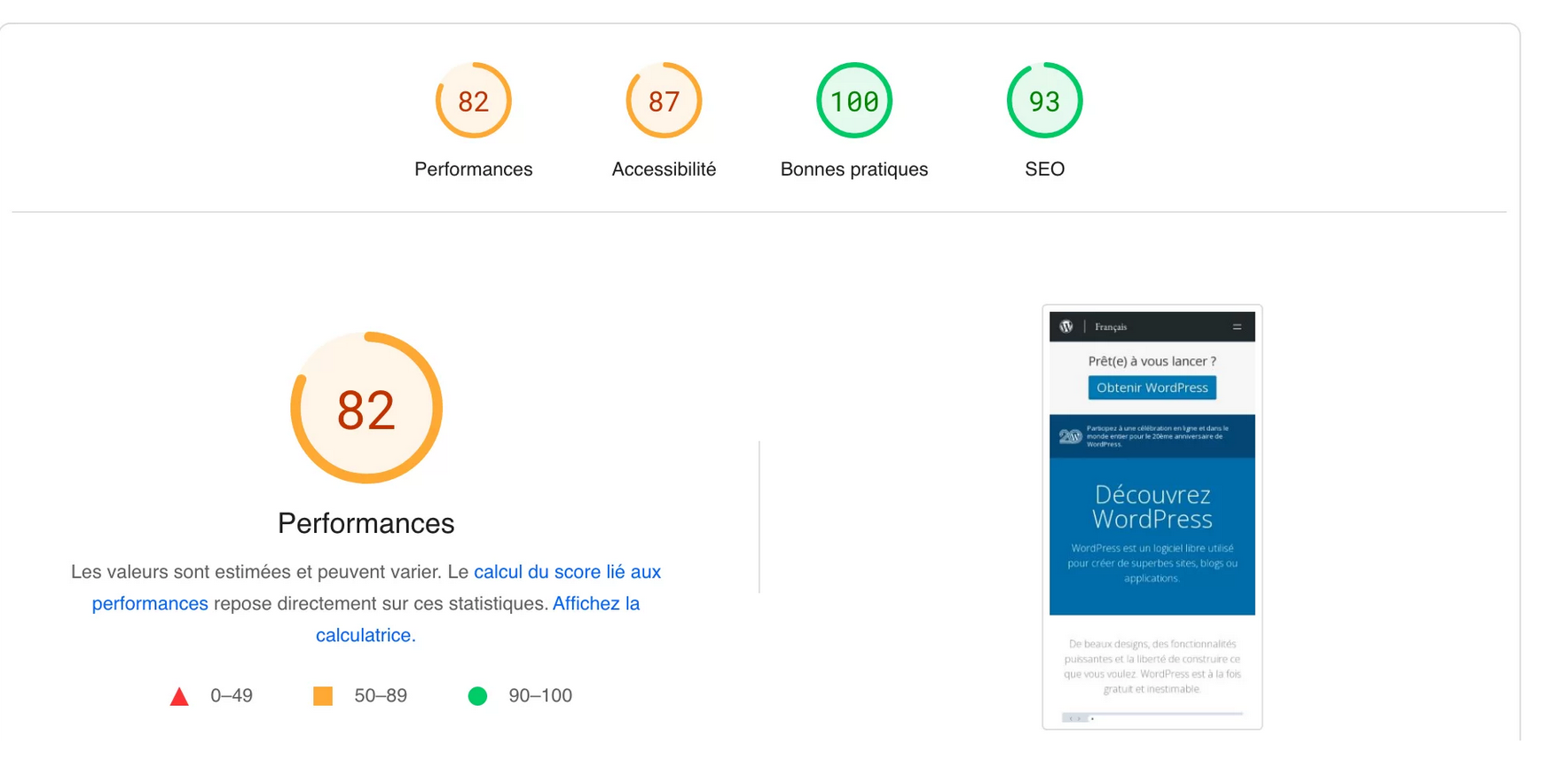The width and height of the screenshot is (1565, 784).
Task: Click the '50–89' legend text
Action: pos(381,696)
